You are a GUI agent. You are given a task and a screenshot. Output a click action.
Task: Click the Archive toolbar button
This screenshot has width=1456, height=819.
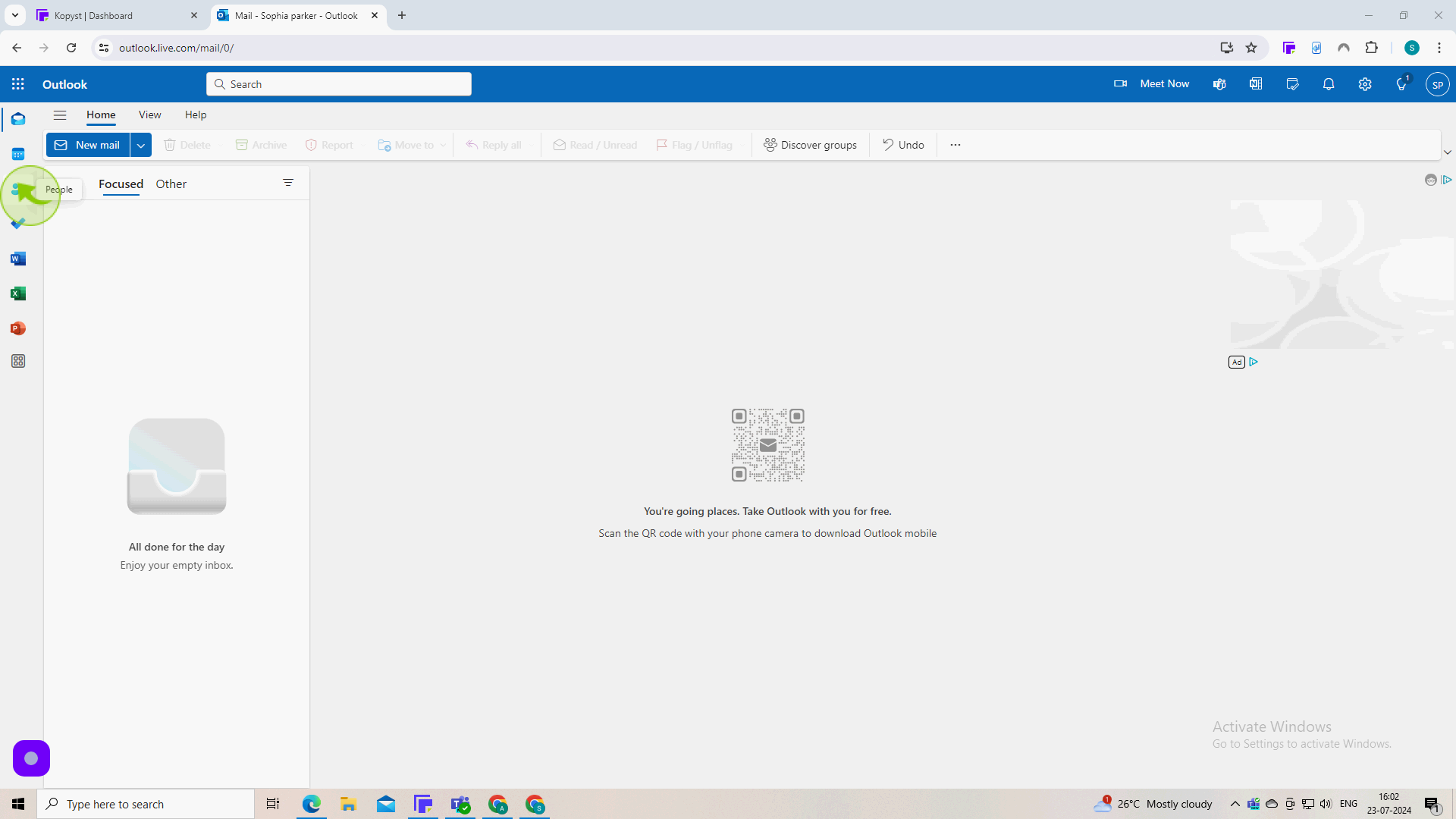(261, 145)
